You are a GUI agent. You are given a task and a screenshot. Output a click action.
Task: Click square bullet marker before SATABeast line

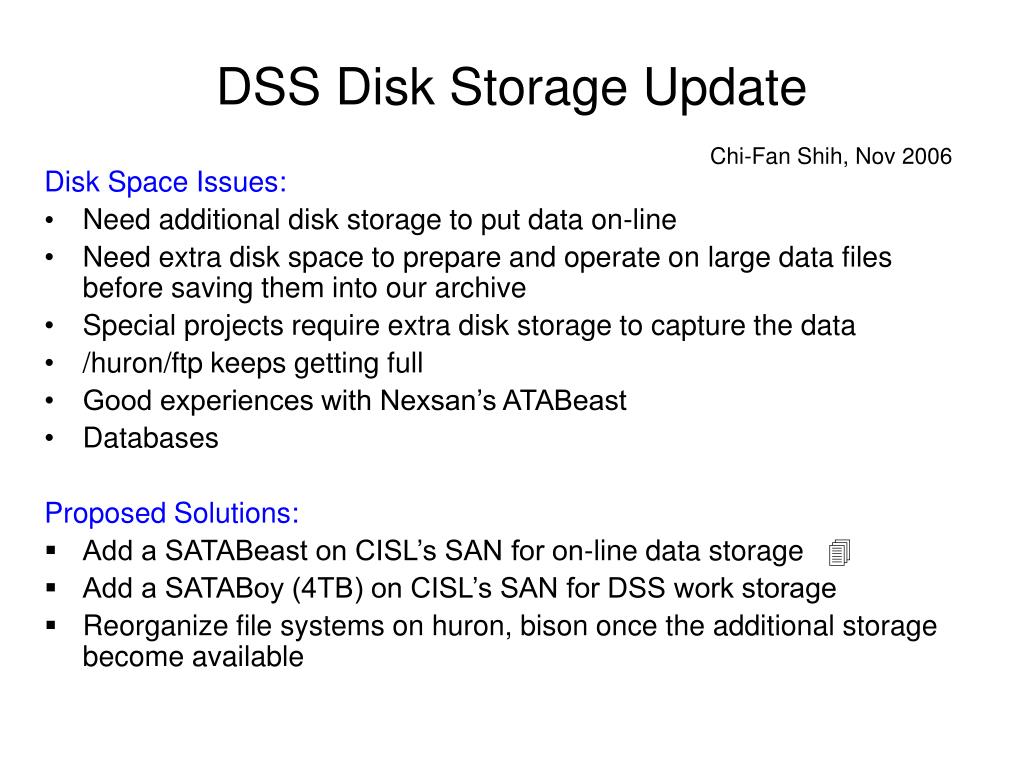(52, 551)
